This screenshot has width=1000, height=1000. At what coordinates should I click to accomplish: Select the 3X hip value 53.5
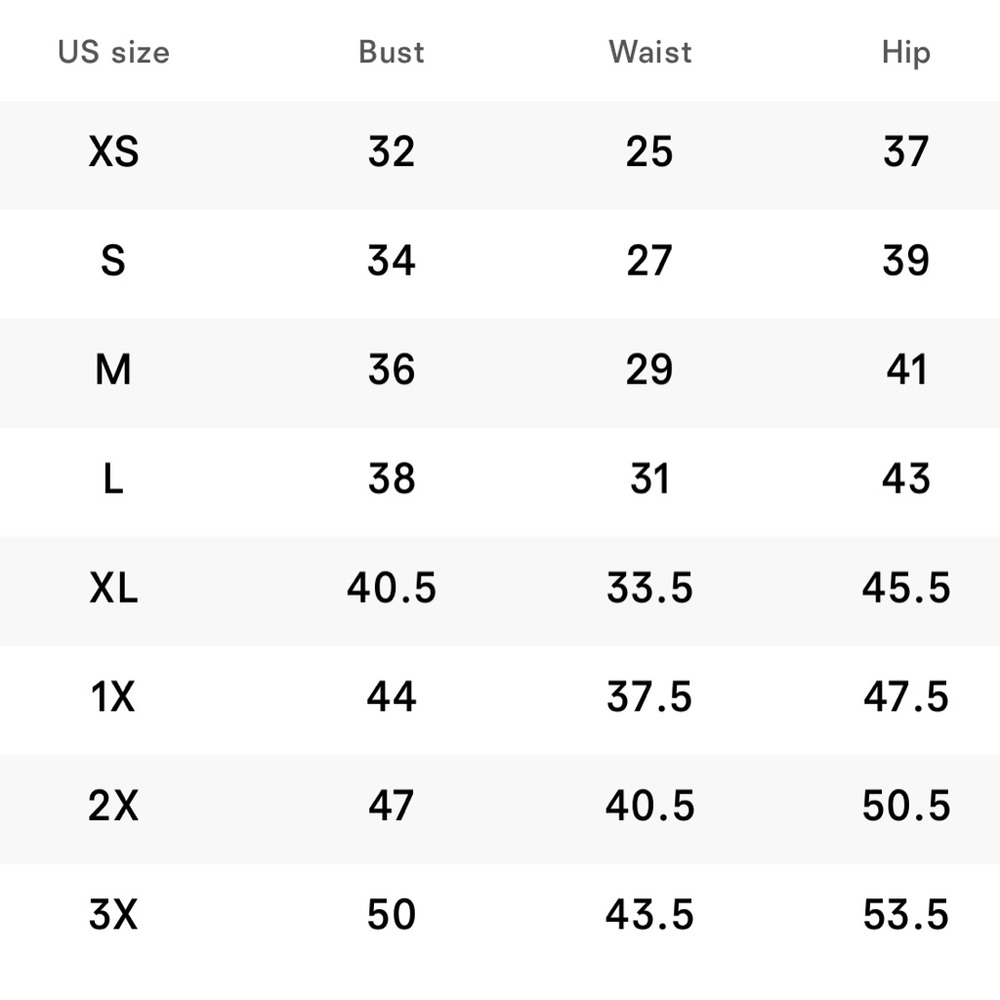906,915
